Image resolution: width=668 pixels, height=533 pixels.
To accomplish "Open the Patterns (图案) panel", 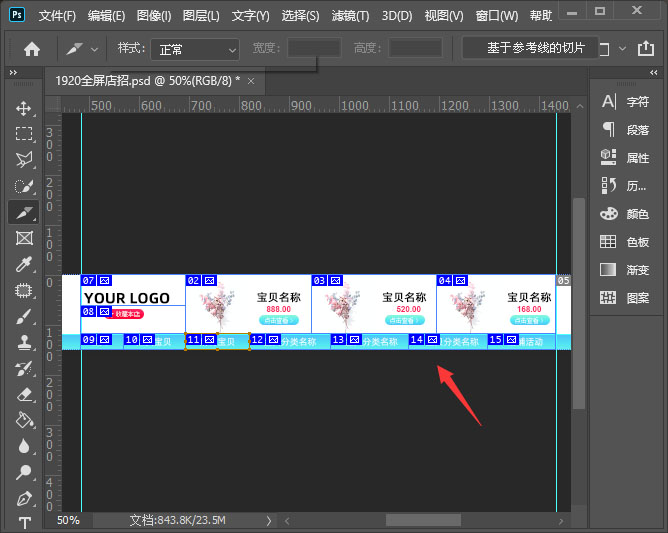I will pyautogui.click(x=625, y=298).
